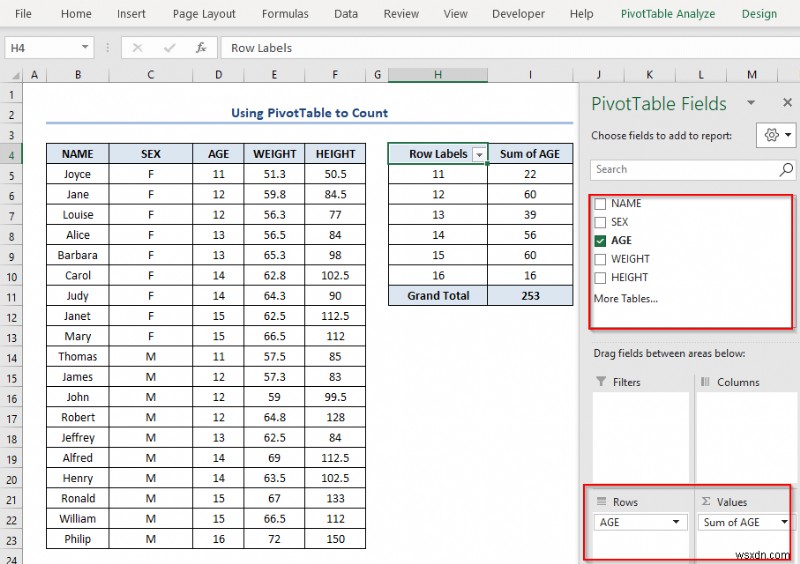The height and width of the screenshot is (564, 800).
Task: Select the cell containing Philip
Action: [x=78, y=539]
